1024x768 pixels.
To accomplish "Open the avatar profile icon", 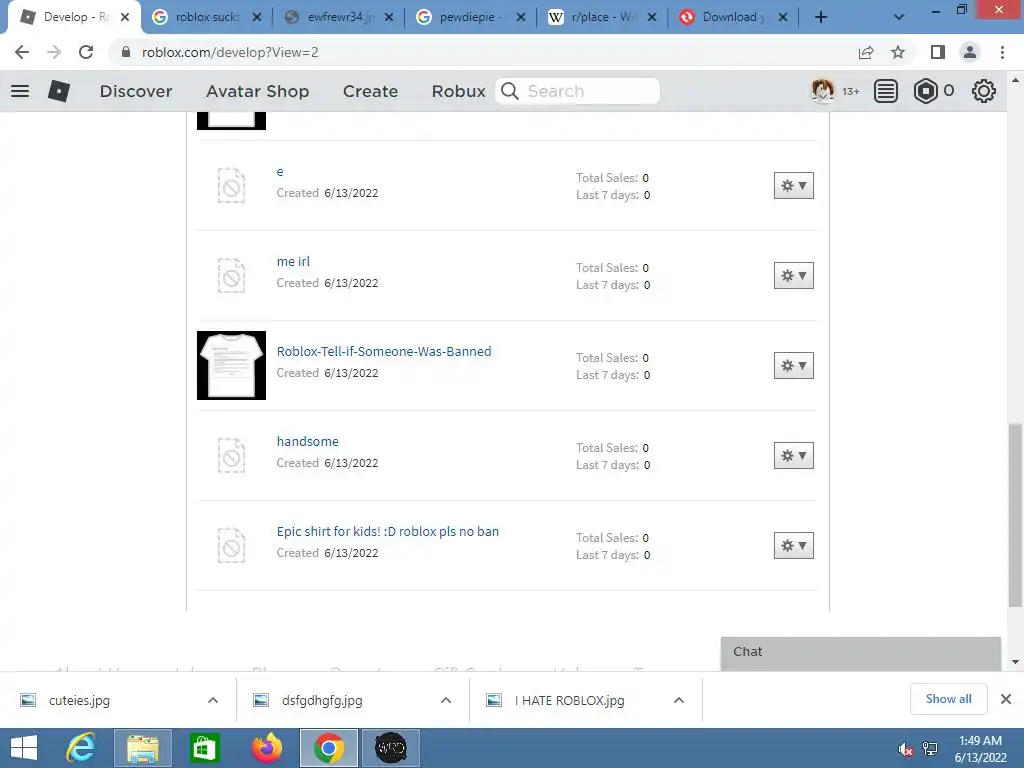I will tap(822, 91).
